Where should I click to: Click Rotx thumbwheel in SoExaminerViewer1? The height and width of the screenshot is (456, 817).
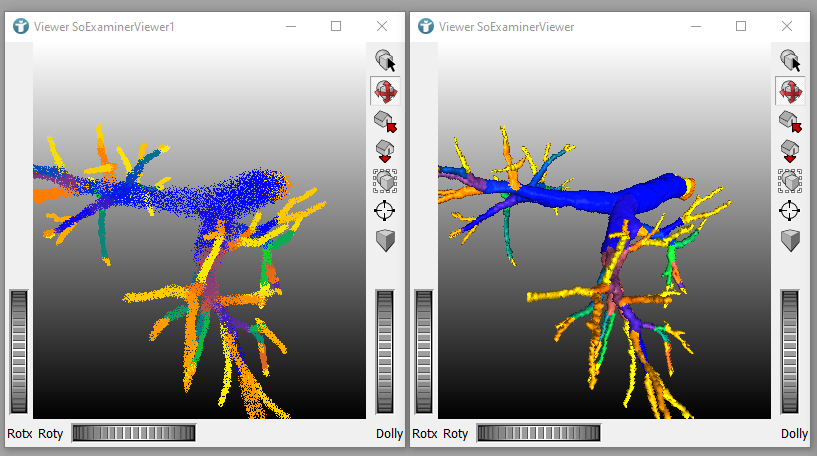pyautogui.click(x=19, y=351)
